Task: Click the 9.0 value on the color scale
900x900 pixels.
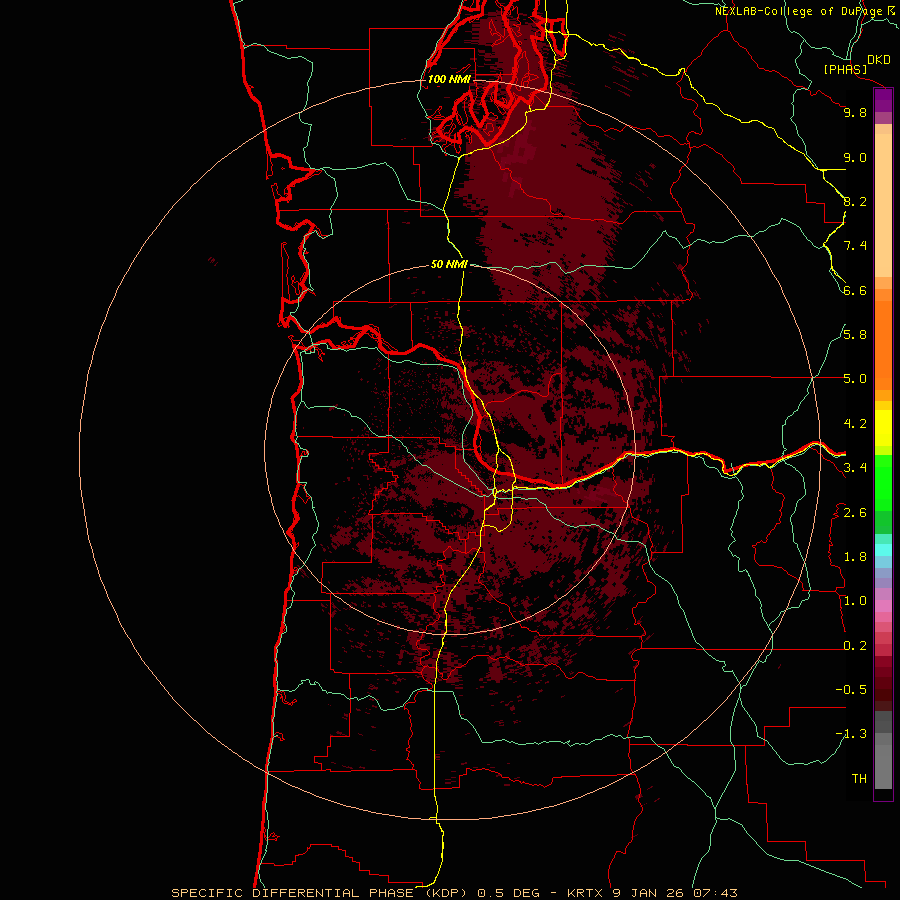Action: coord(855,157)
